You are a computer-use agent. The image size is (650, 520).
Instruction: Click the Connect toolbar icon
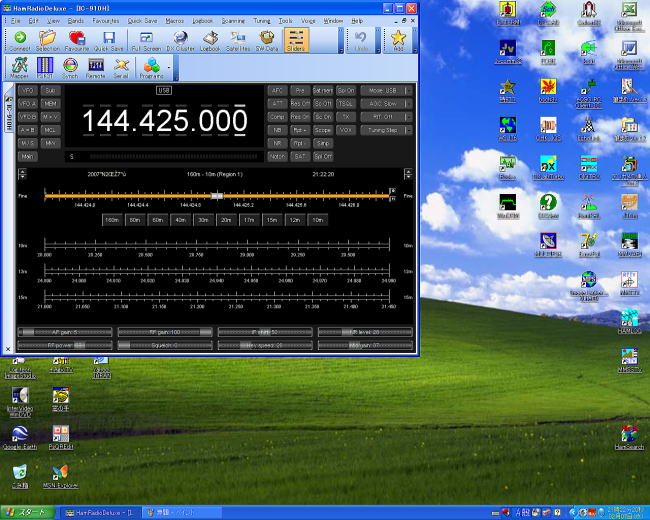pos(19,41)
